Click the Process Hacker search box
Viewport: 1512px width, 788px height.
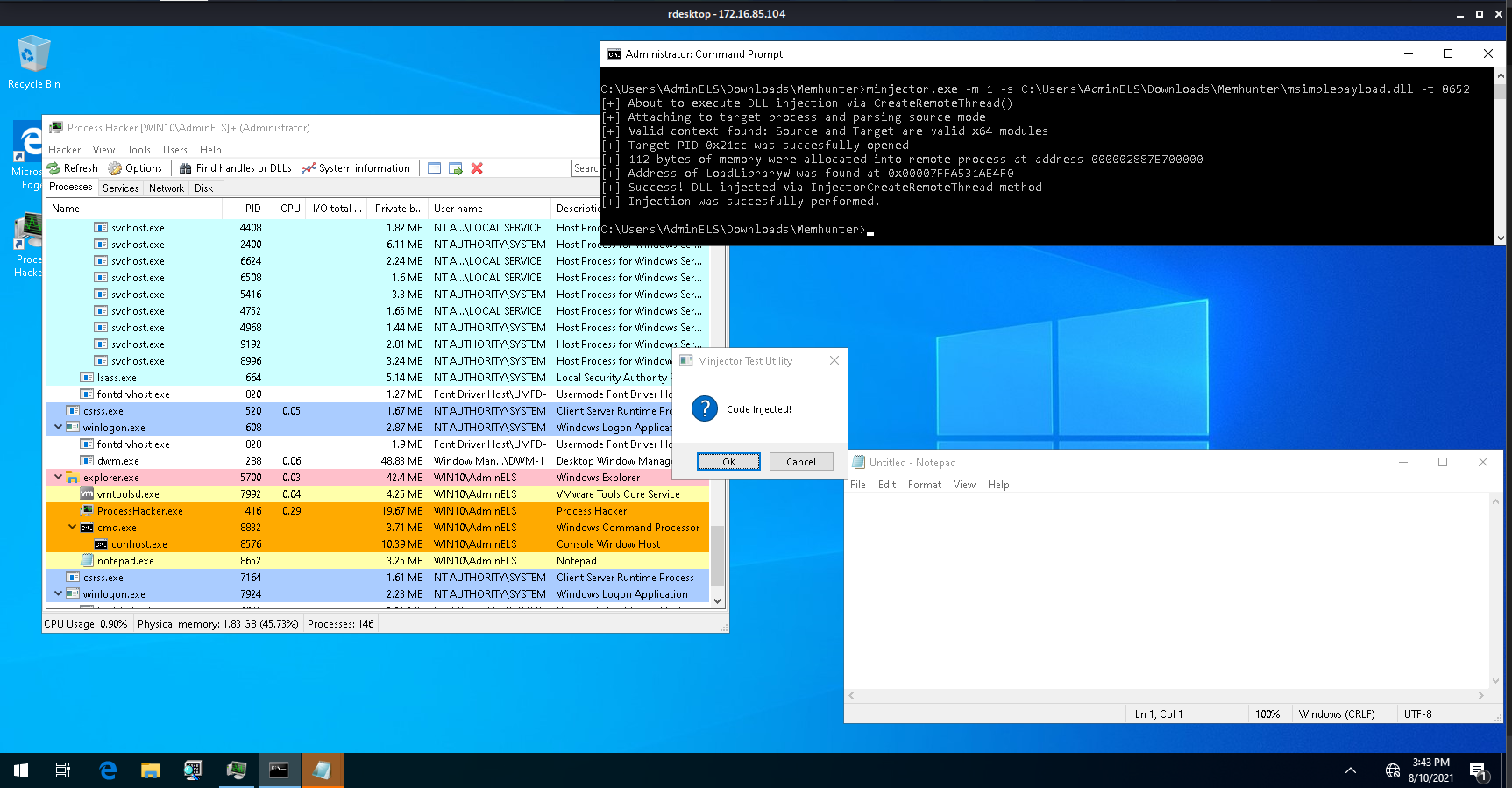coord(586,168)
